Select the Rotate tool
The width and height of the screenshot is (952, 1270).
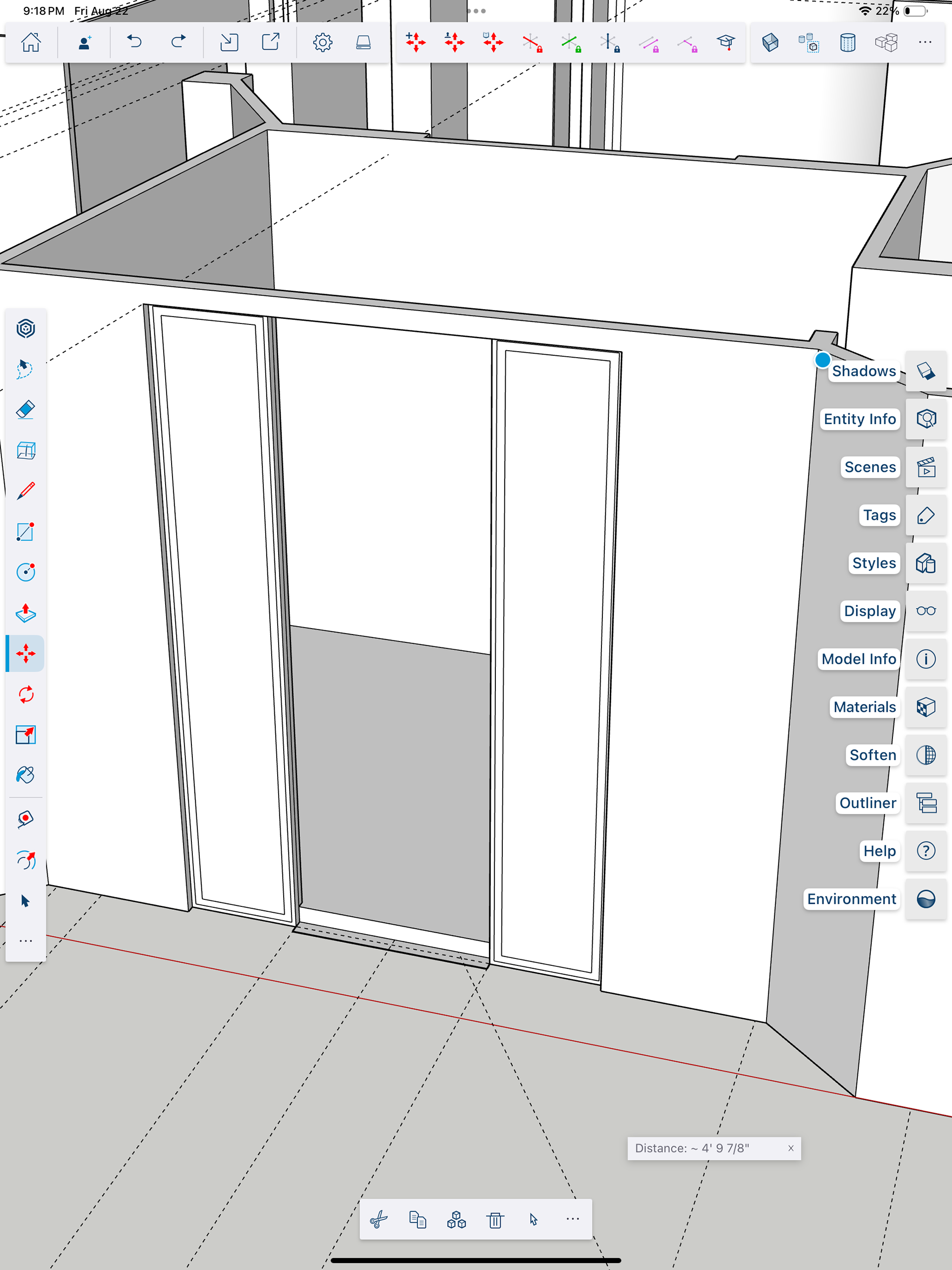[25, 695]
